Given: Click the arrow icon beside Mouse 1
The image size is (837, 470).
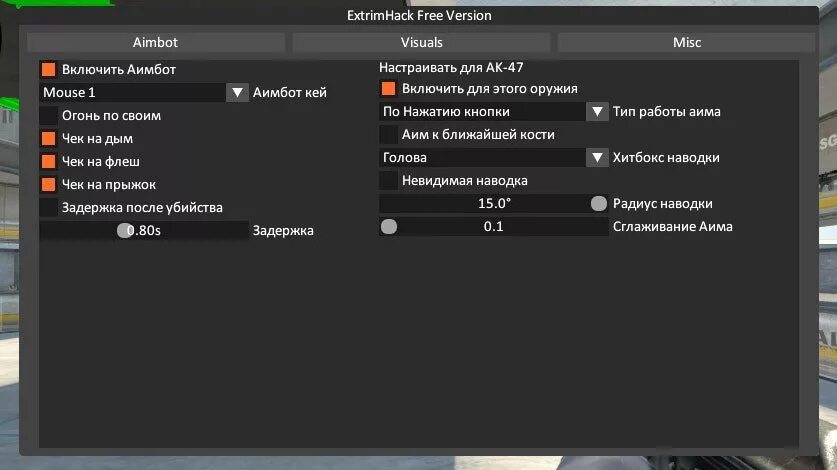Looking at the screenshot, I should 237,92.
